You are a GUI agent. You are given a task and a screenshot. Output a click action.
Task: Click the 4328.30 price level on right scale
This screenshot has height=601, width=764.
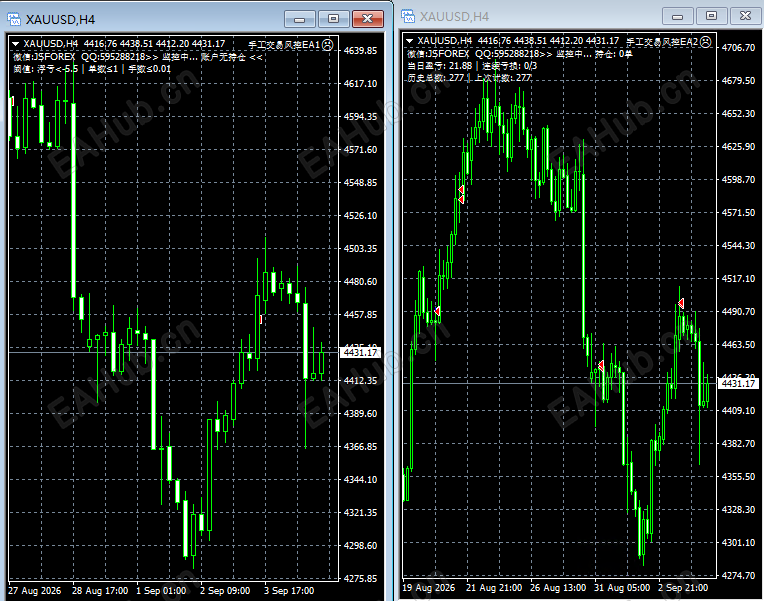point(738,510)
